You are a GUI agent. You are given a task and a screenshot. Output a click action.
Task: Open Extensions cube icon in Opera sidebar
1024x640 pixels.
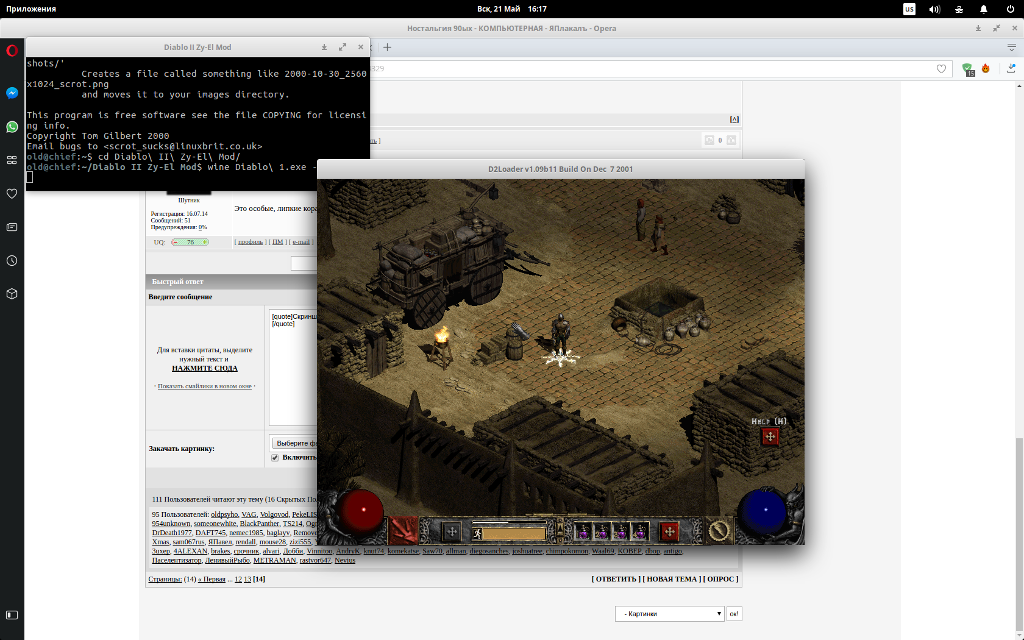[x=12, y=294]
